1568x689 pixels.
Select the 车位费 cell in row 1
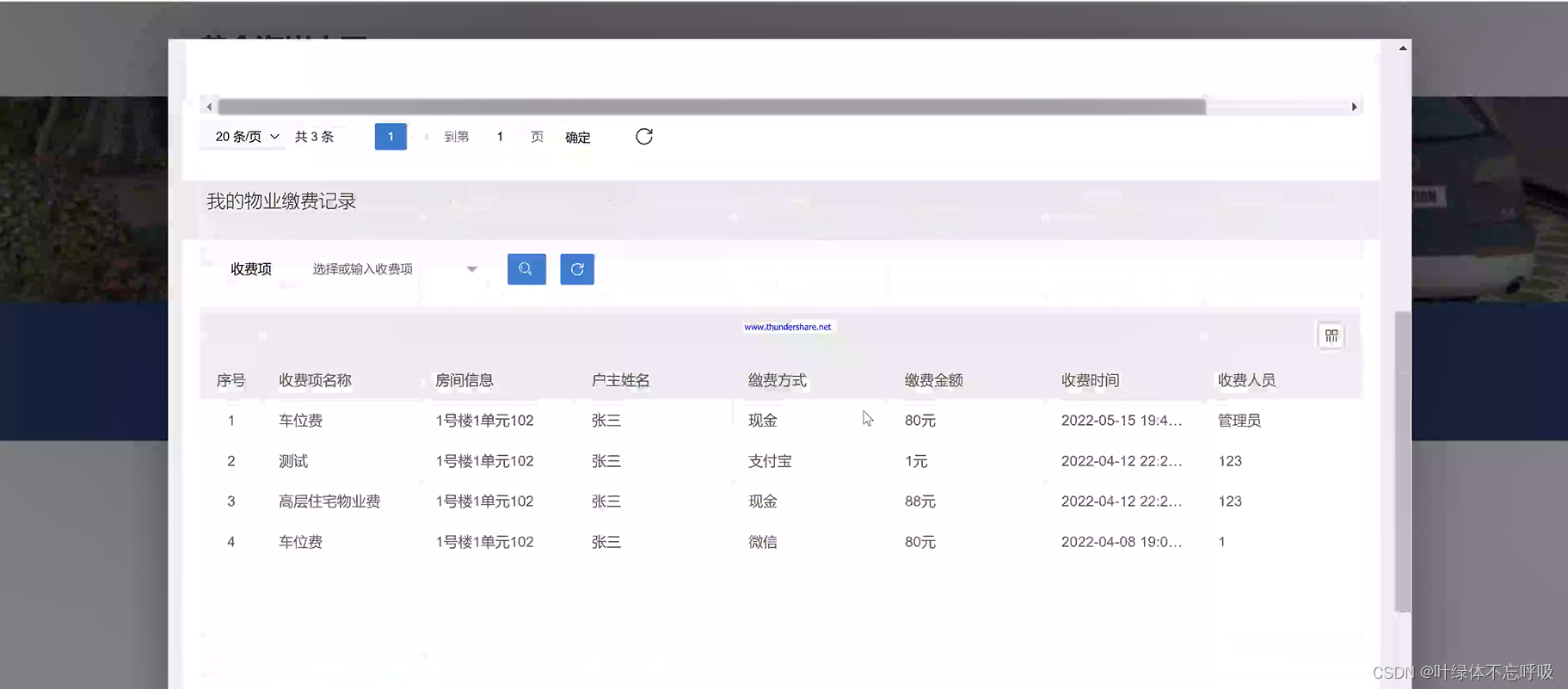tap(300, 421)
